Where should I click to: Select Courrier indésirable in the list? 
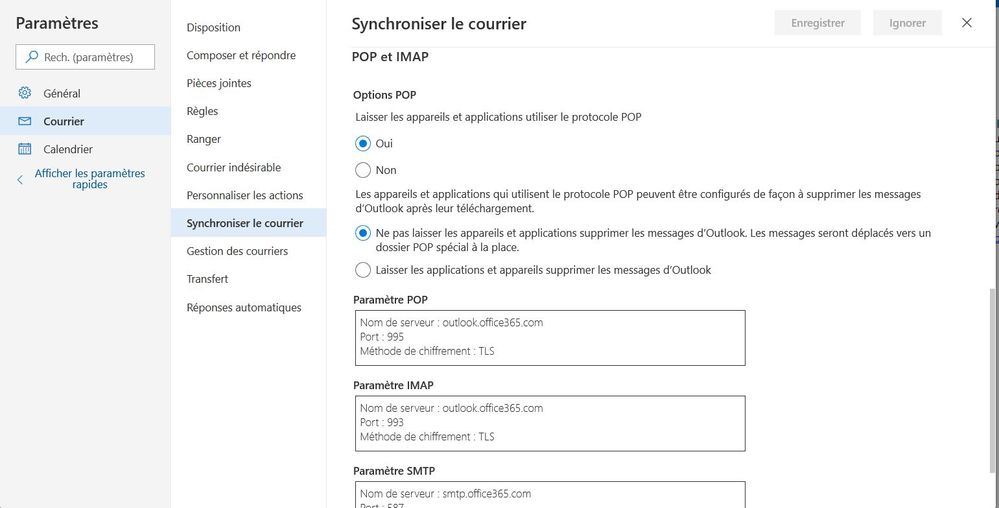233,167
